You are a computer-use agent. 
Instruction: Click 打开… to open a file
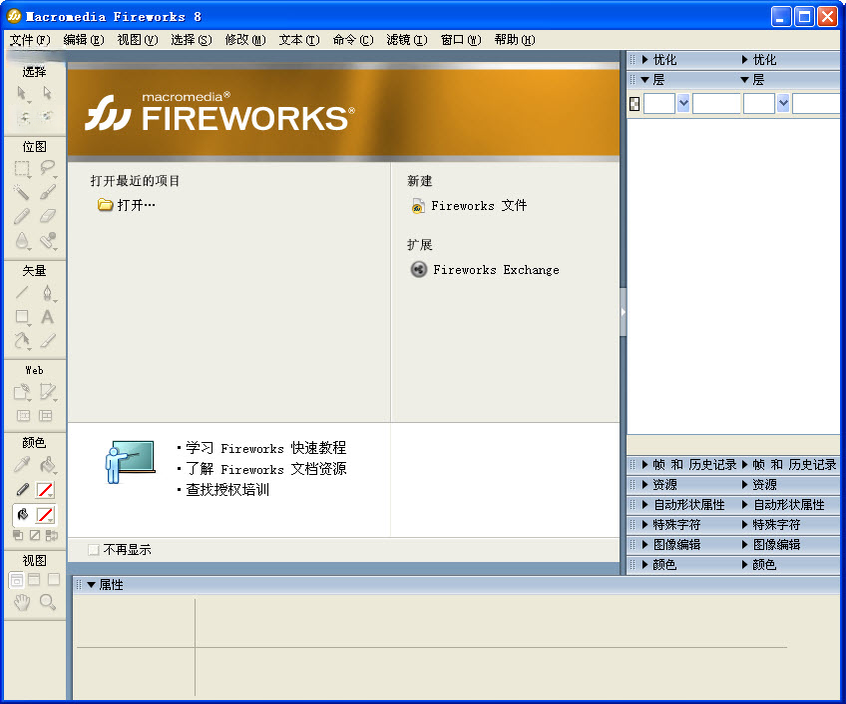click(x=136, y=205)
